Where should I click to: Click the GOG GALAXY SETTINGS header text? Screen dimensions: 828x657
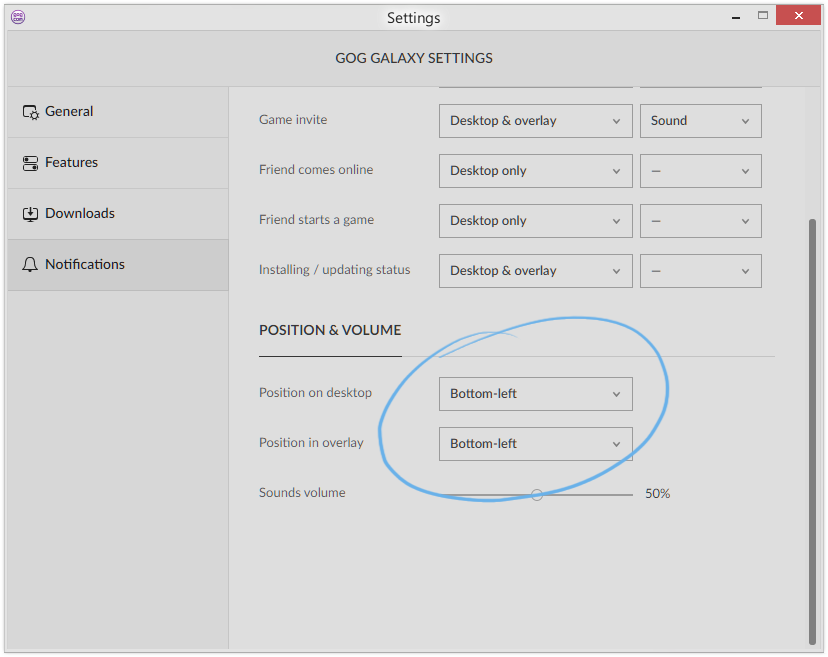(x=414, y=58)
